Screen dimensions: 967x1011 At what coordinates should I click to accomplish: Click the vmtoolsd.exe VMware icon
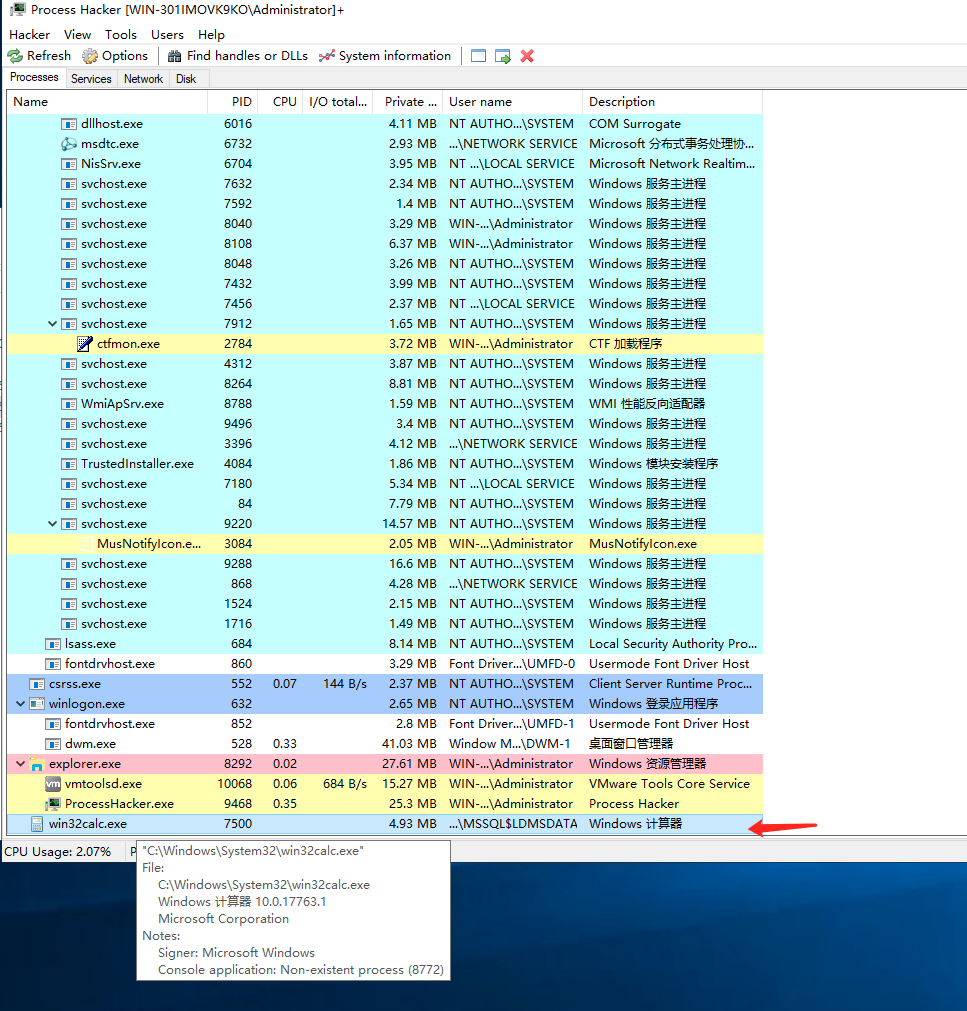pyautogui.click(x=53, y=784)
